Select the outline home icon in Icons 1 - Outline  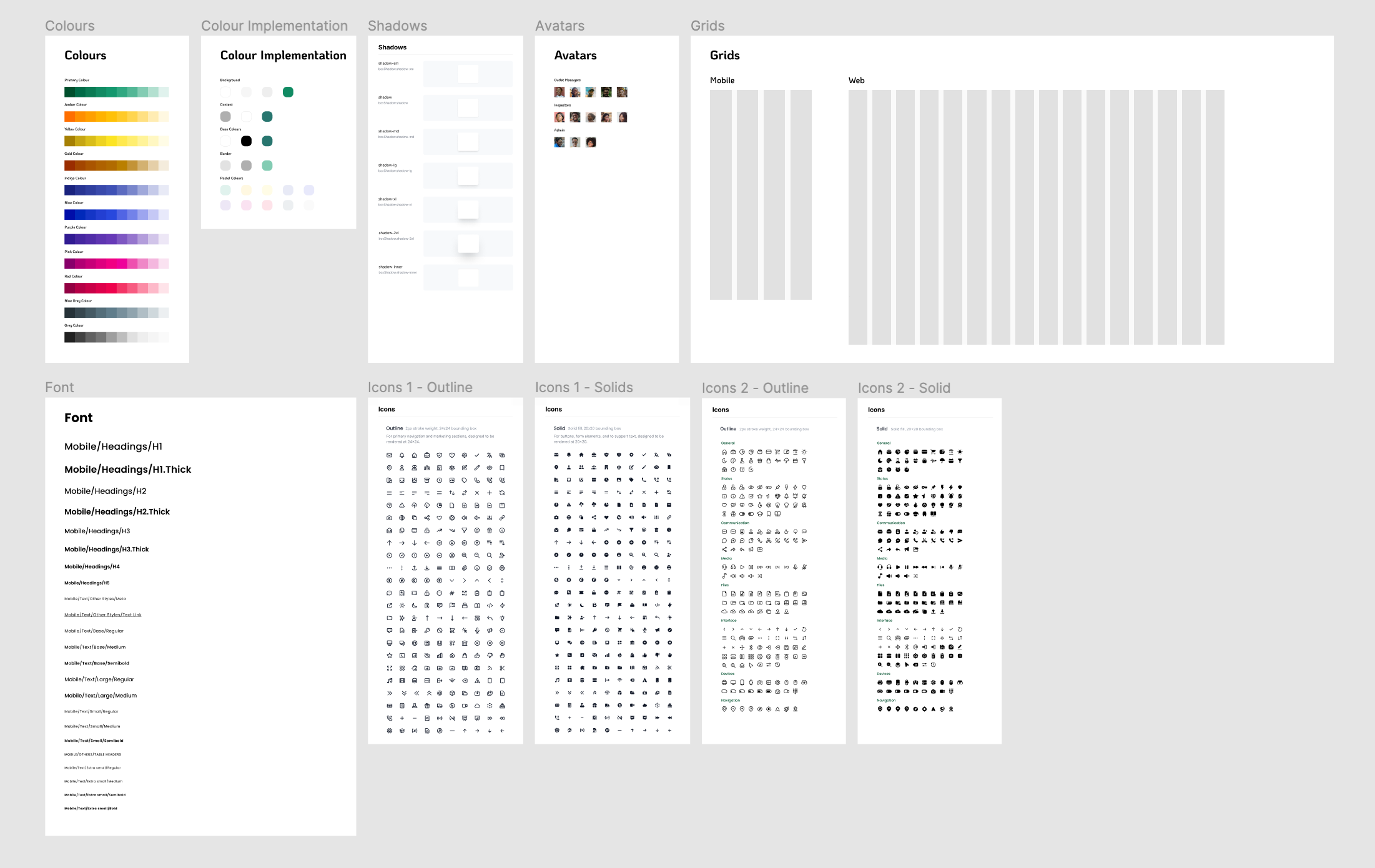414,455
